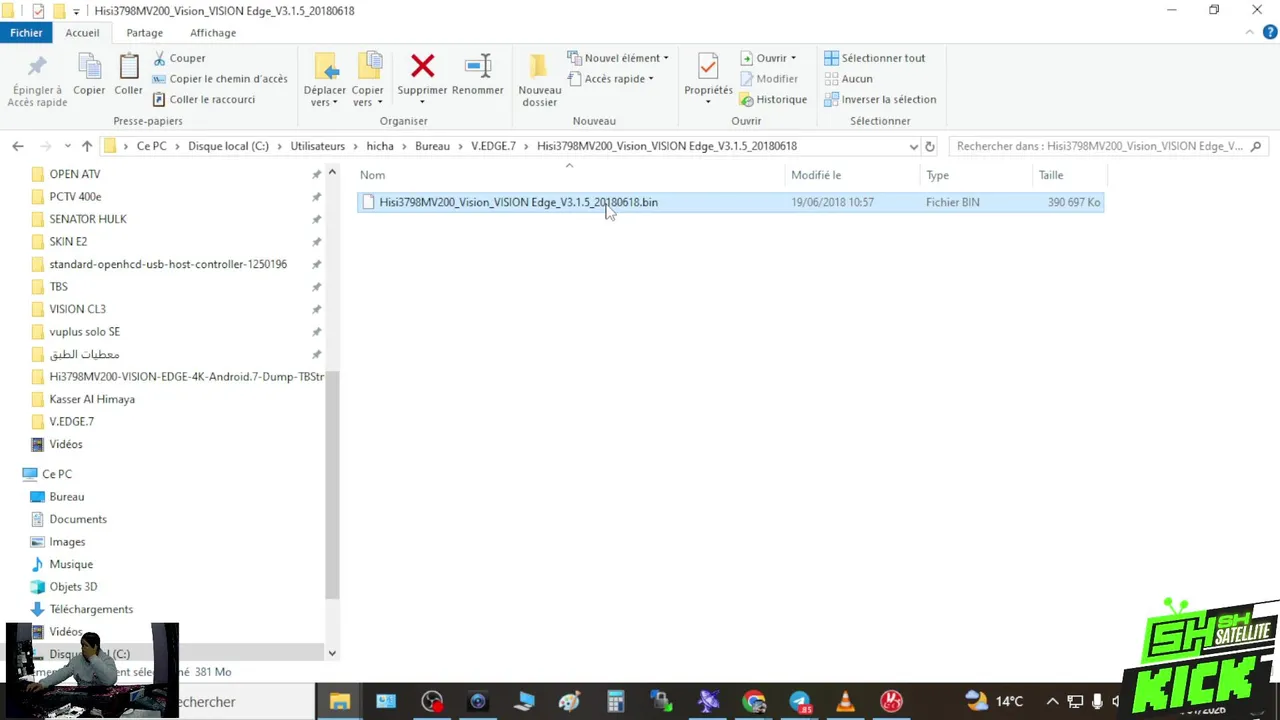
Task: Click the Renommer icon
Action: coord(478,67)
